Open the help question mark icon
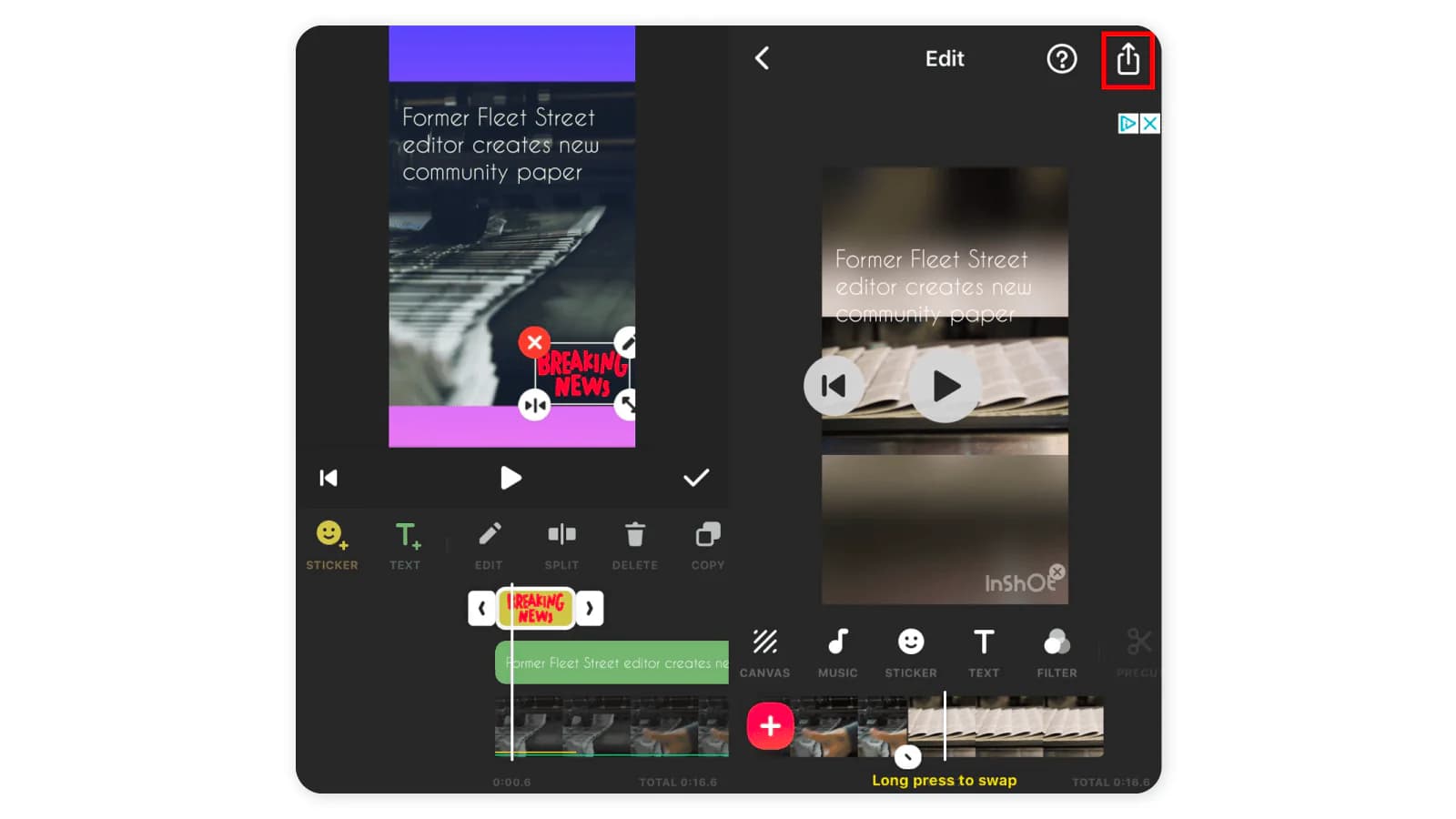This screenshot has height=819, width=1456. click(x=1061, y=59)
